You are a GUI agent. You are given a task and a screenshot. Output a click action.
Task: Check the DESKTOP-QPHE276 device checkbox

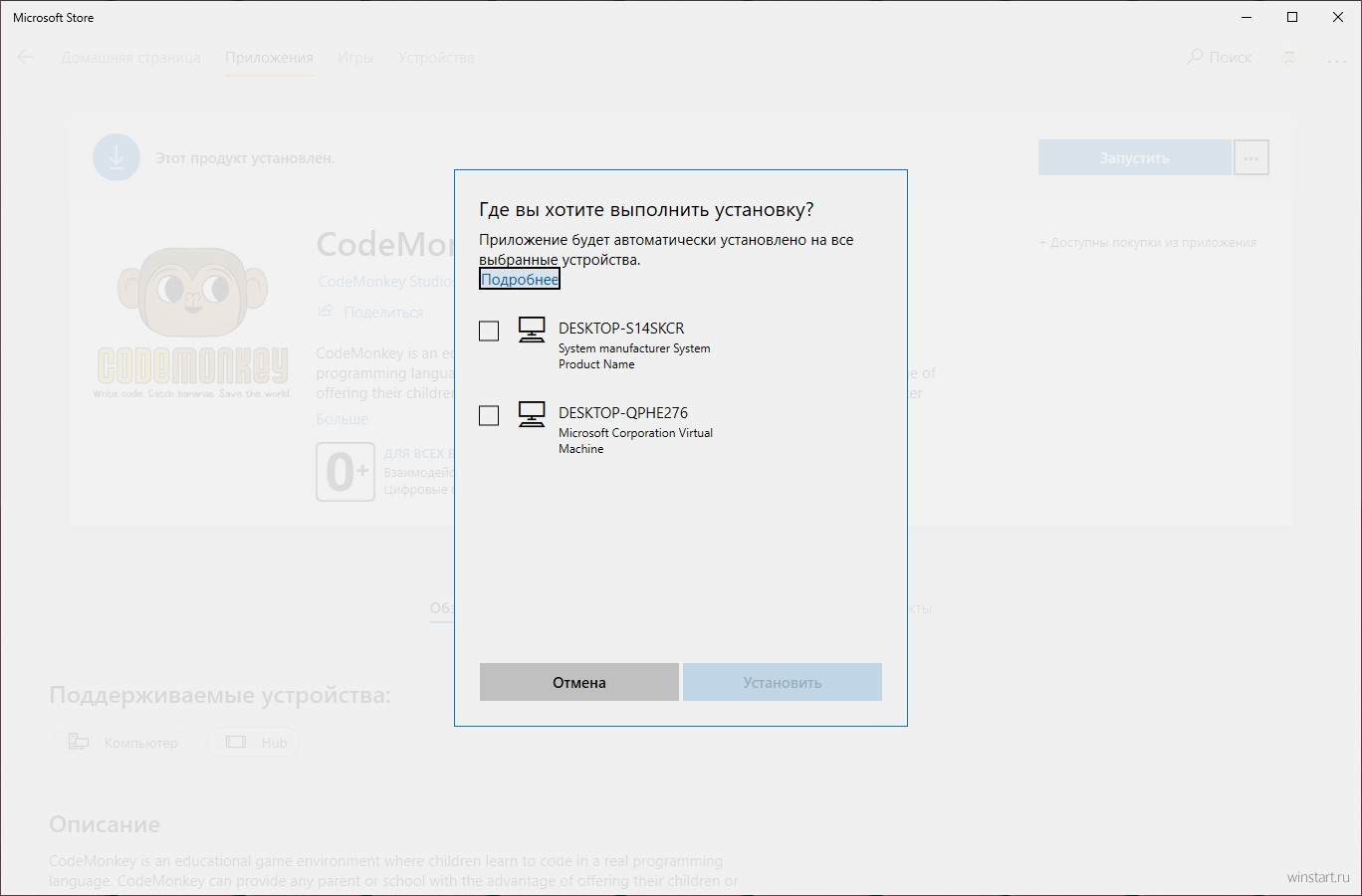489,415
